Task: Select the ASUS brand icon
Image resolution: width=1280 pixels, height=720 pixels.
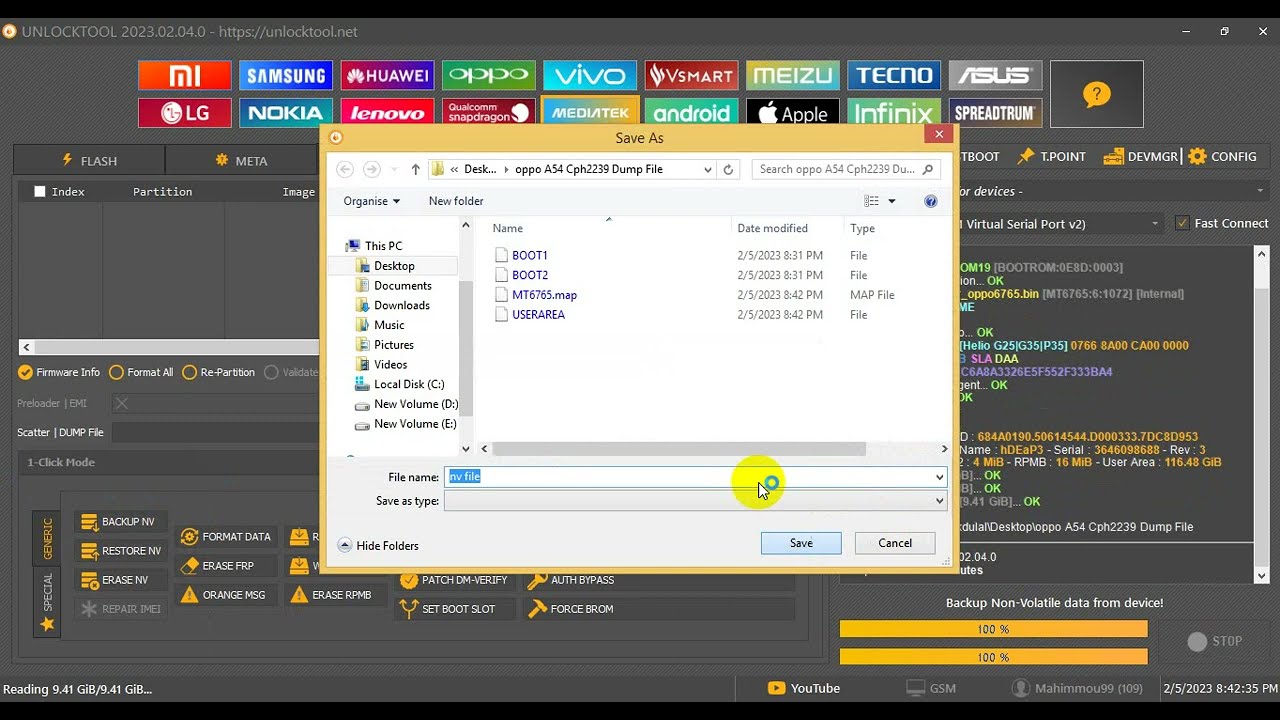Action: (x=995, y=75)
